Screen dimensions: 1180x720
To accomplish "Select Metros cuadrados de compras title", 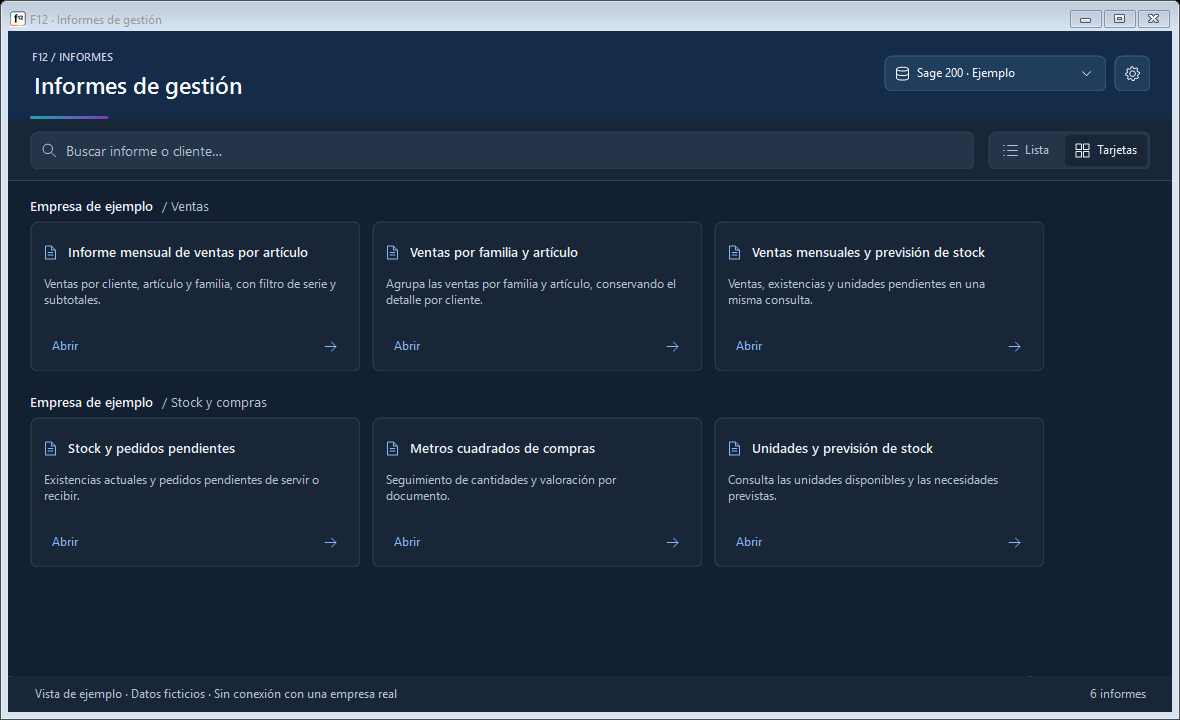I will tap(502, 448).
